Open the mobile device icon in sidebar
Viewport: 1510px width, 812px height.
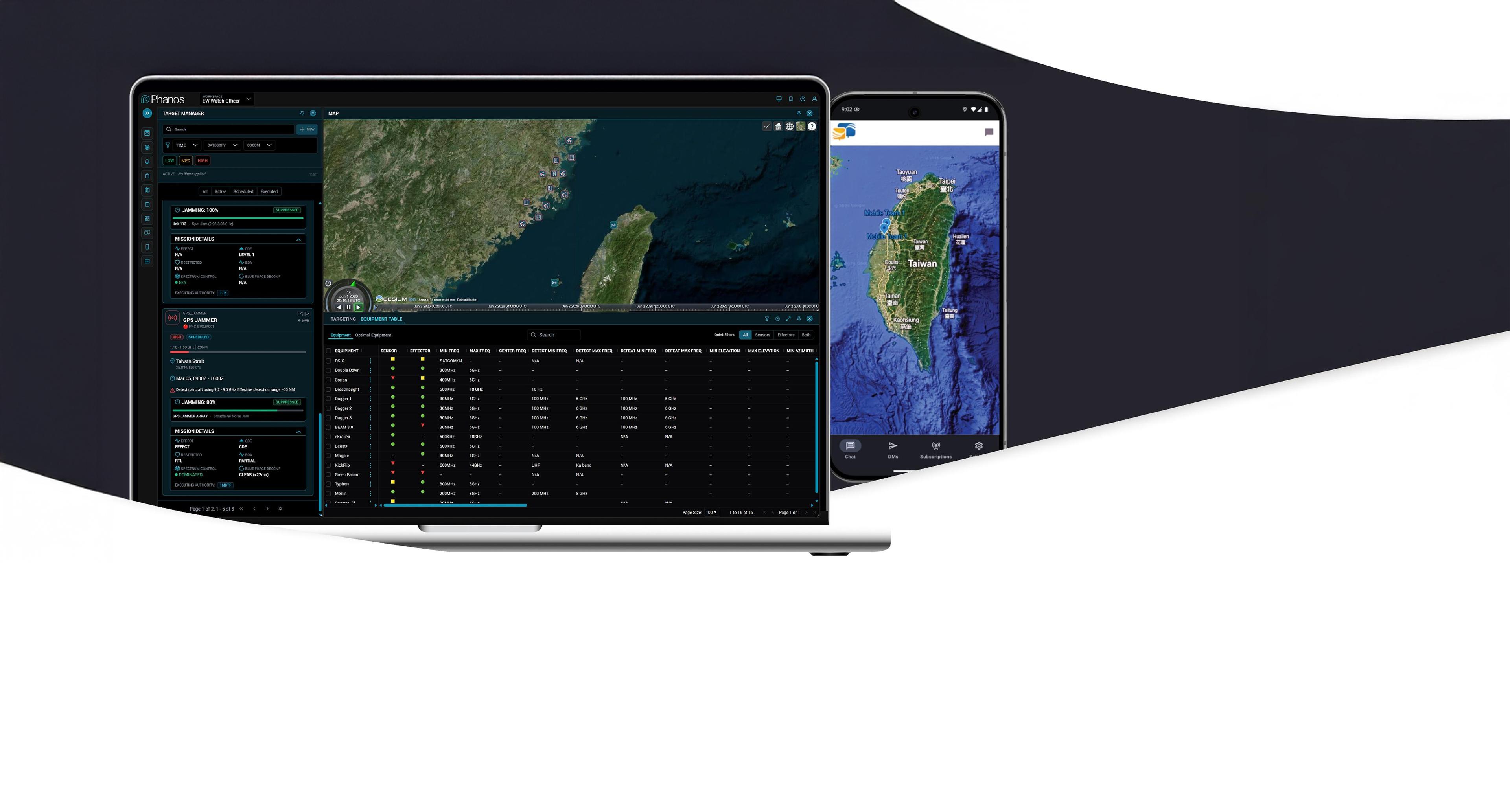point(147,247)
